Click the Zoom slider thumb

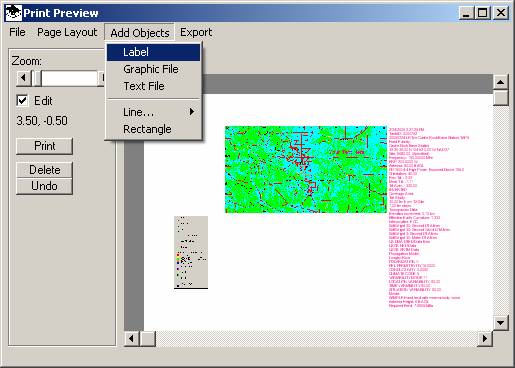coord(37,78)
